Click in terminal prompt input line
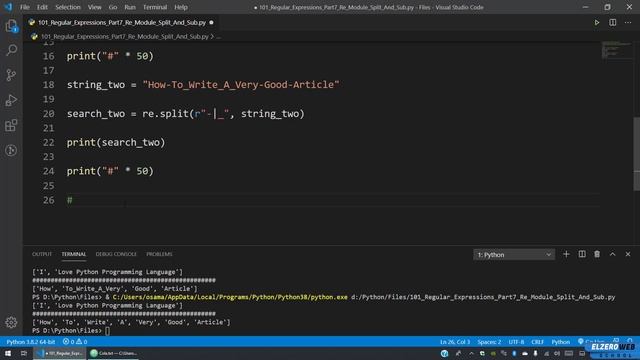The height and width of the screenshot is (360, 640). pos(107,331)
